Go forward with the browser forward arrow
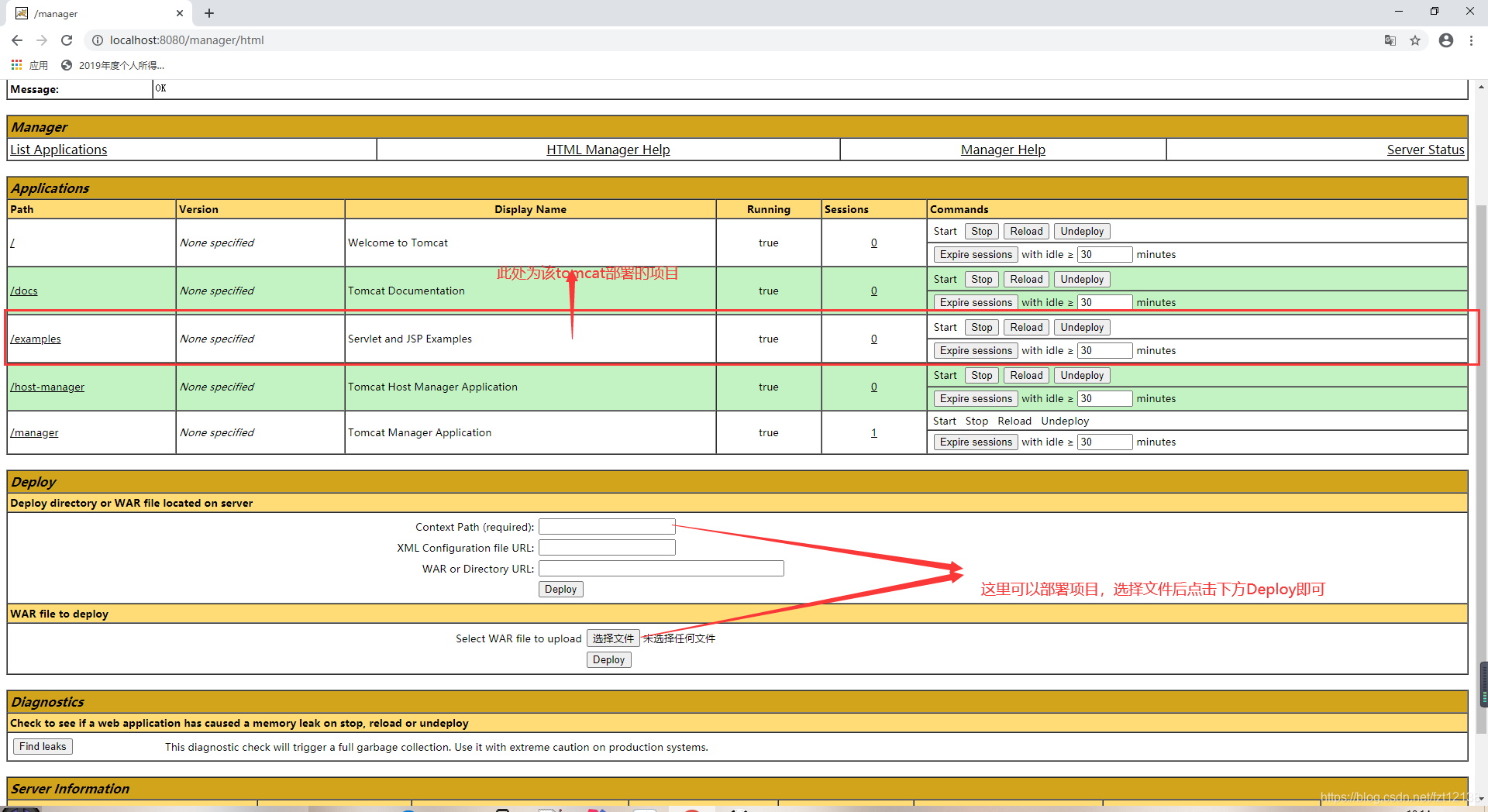Screen dimensions: 1488x812 click(42, 40)
